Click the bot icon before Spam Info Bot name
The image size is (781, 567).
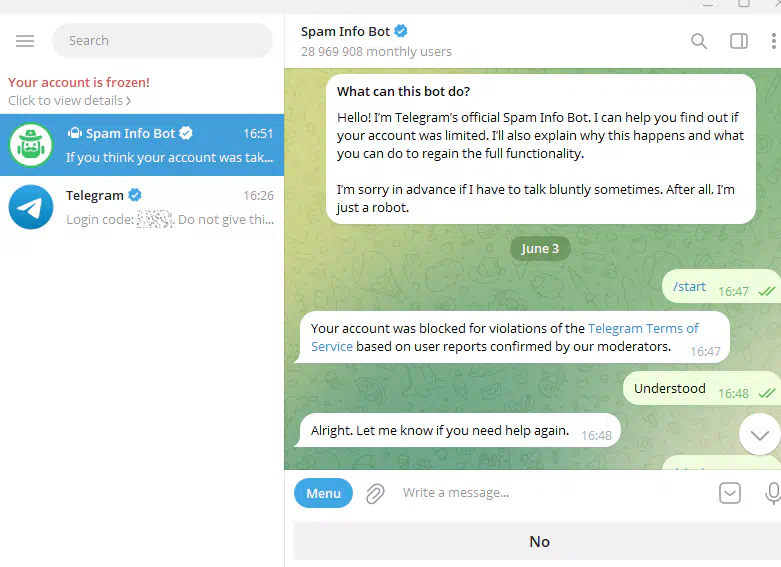click(75, 133)
